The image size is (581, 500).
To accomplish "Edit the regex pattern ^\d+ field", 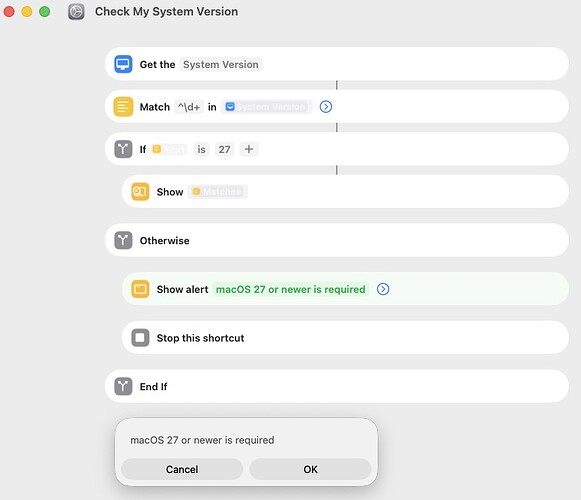I will pos(189,107).
